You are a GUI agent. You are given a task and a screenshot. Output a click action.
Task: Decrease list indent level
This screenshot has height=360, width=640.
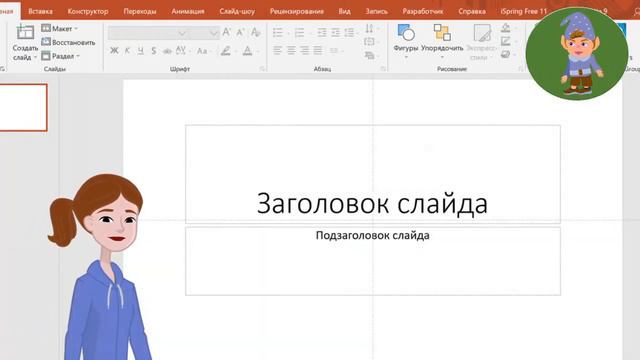pyautogui.click(x=322, y=33)
